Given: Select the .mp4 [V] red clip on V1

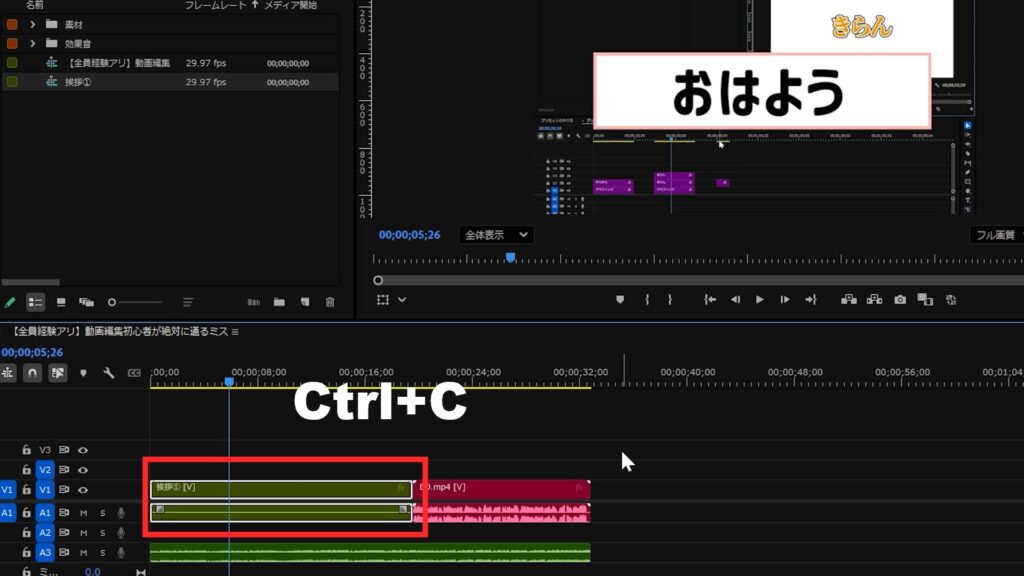Looking at the screenshot, I should coord(502,489).
